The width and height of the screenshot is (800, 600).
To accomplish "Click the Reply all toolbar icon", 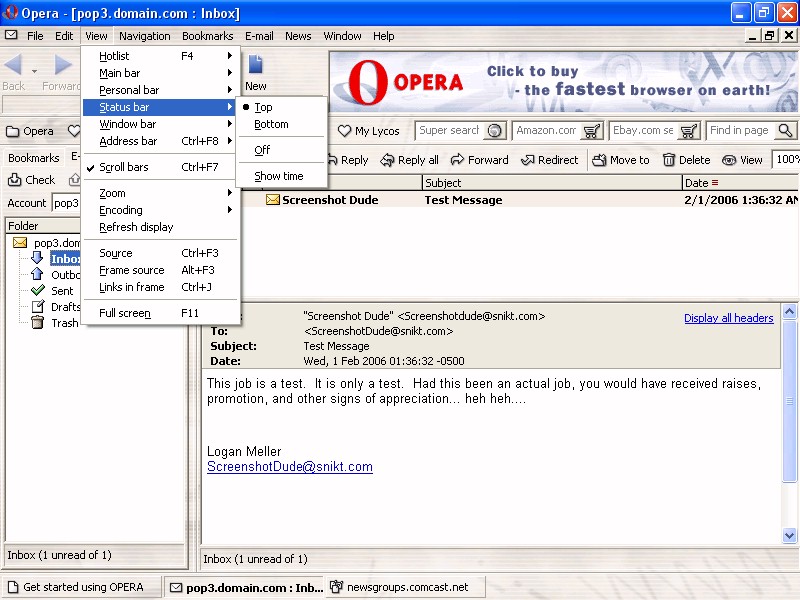I will 386,160.
